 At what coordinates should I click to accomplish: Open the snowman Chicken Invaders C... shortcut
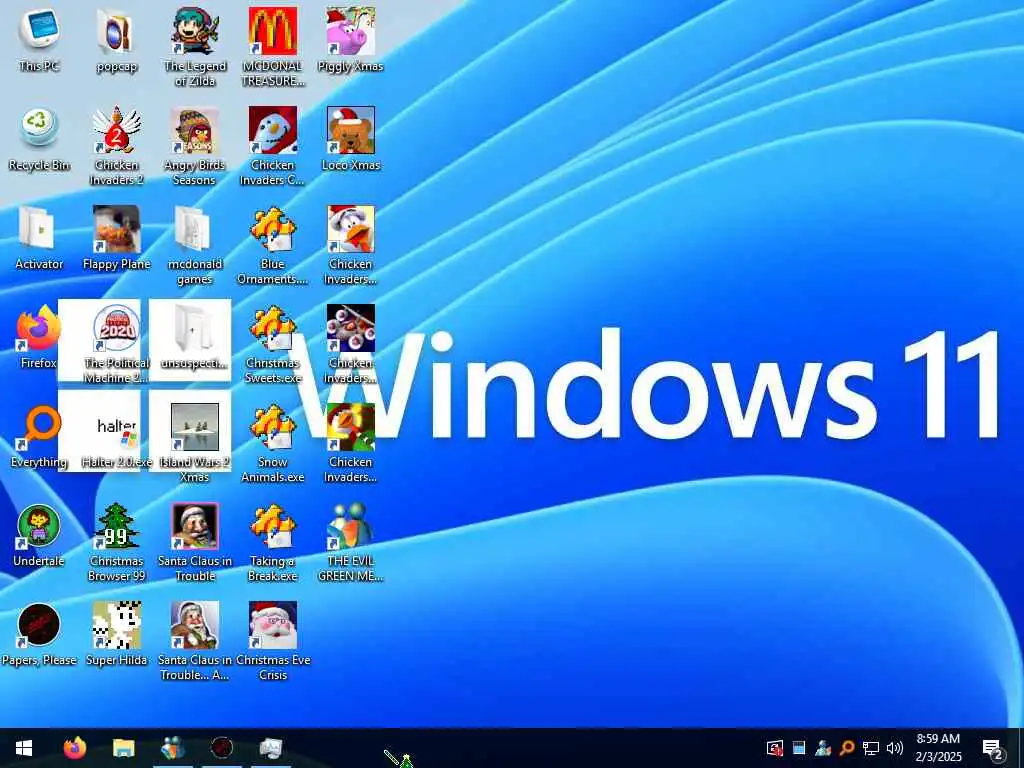[272, 130]
